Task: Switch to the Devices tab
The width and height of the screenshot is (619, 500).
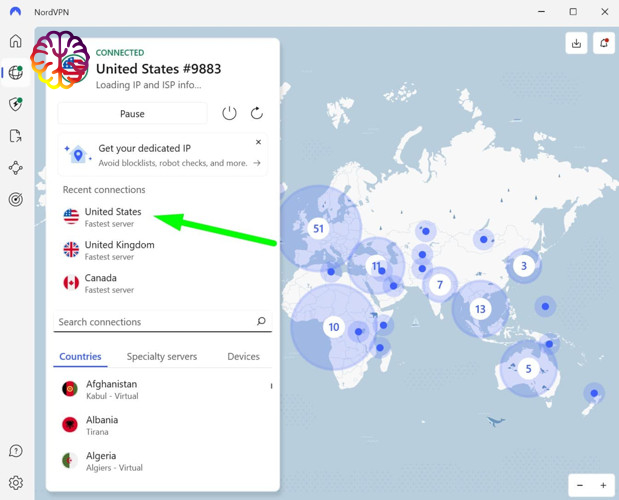Action: 243,356
